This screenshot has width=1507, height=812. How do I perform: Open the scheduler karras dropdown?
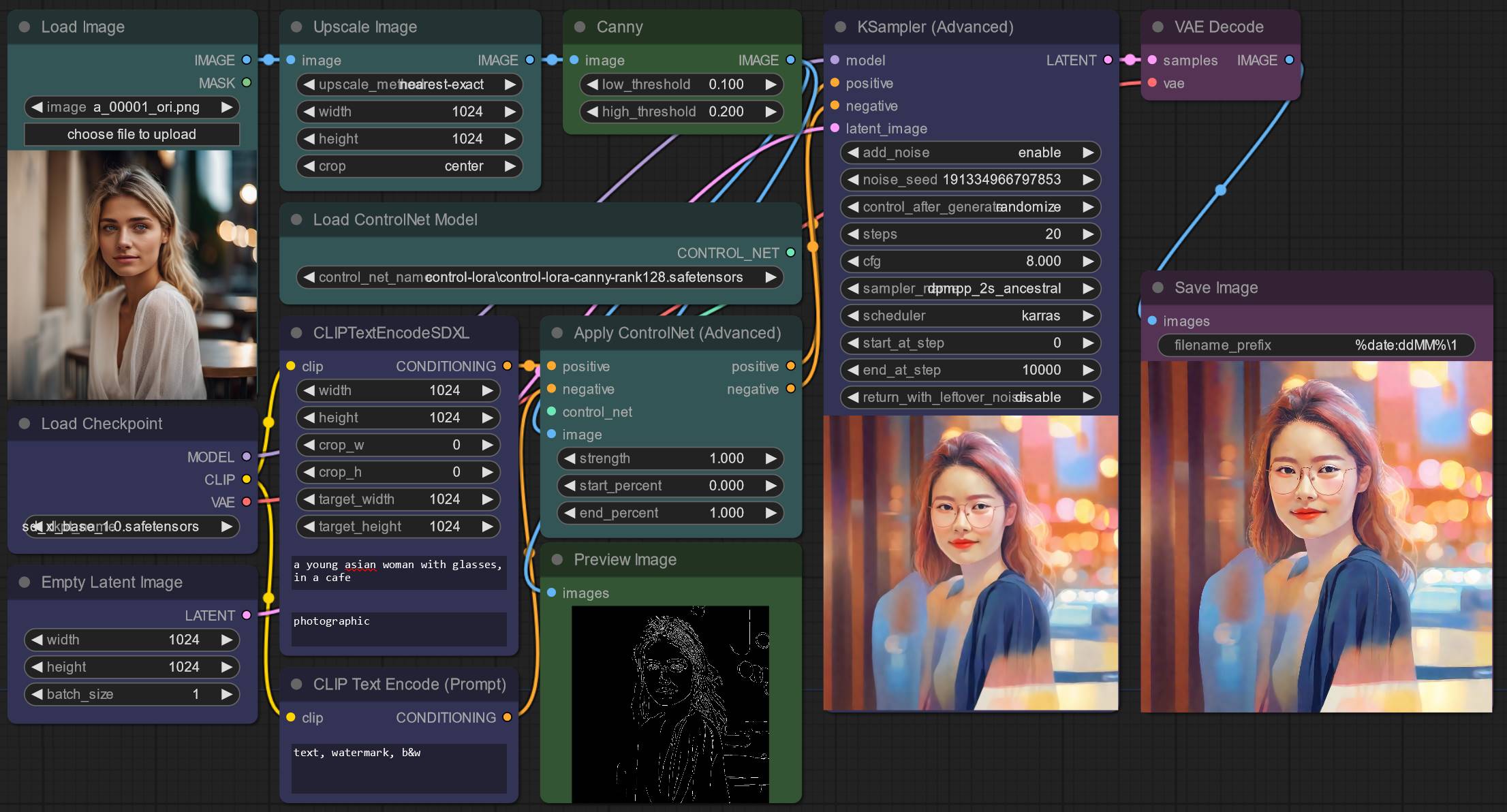pos(971,315)
